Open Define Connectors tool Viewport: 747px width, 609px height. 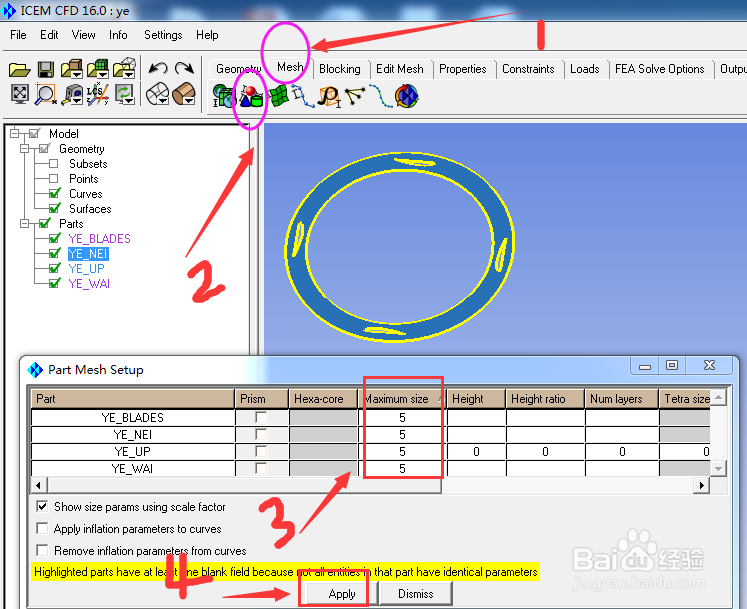(355, 96)
